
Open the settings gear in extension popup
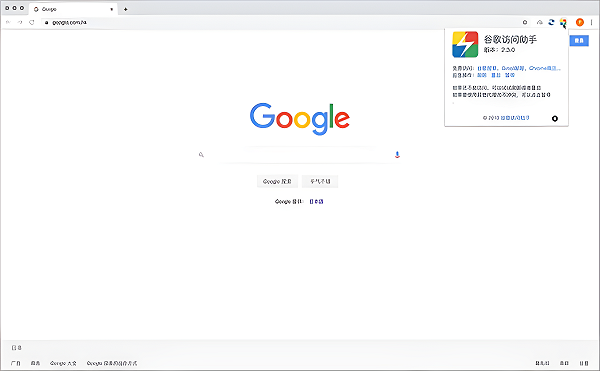pyautogui.click(x=555, y=119)
